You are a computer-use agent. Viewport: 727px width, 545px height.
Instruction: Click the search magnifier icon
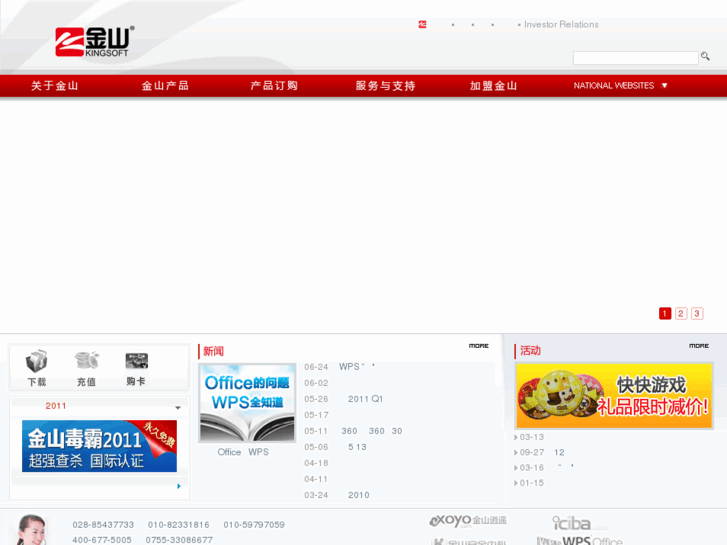tap(705, 56)
